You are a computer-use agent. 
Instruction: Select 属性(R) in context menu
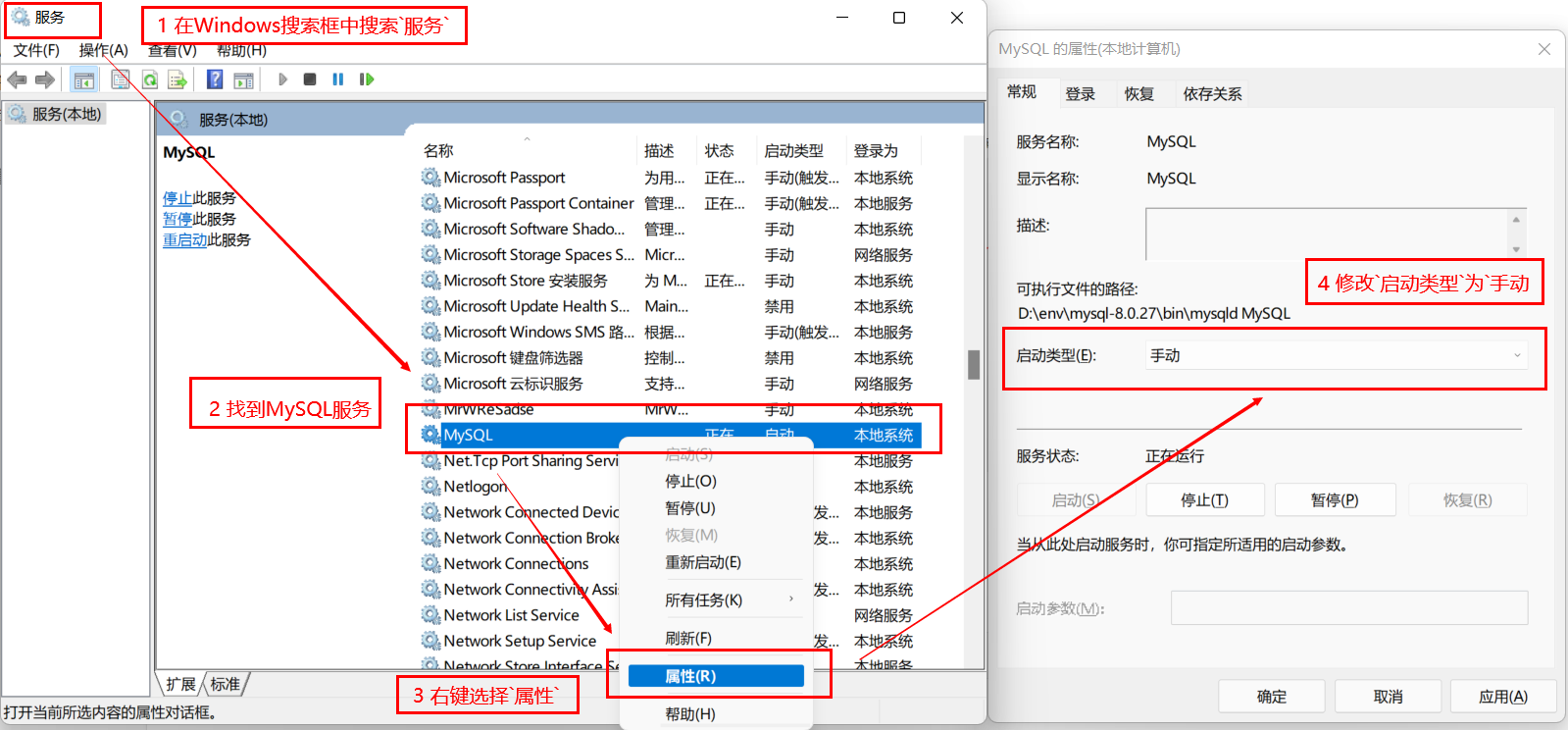pos(716,676)
